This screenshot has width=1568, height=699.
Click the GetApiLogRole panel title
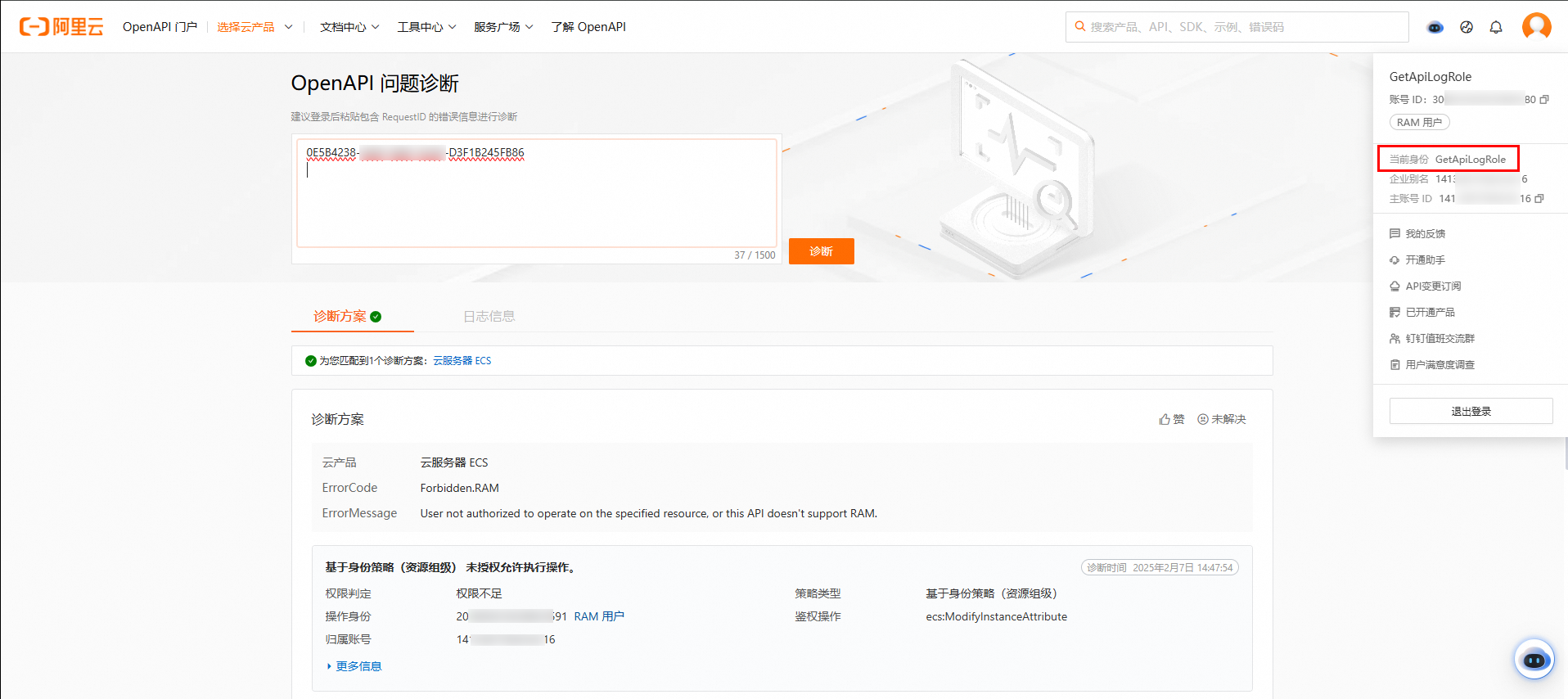(x=1431, y=77)
